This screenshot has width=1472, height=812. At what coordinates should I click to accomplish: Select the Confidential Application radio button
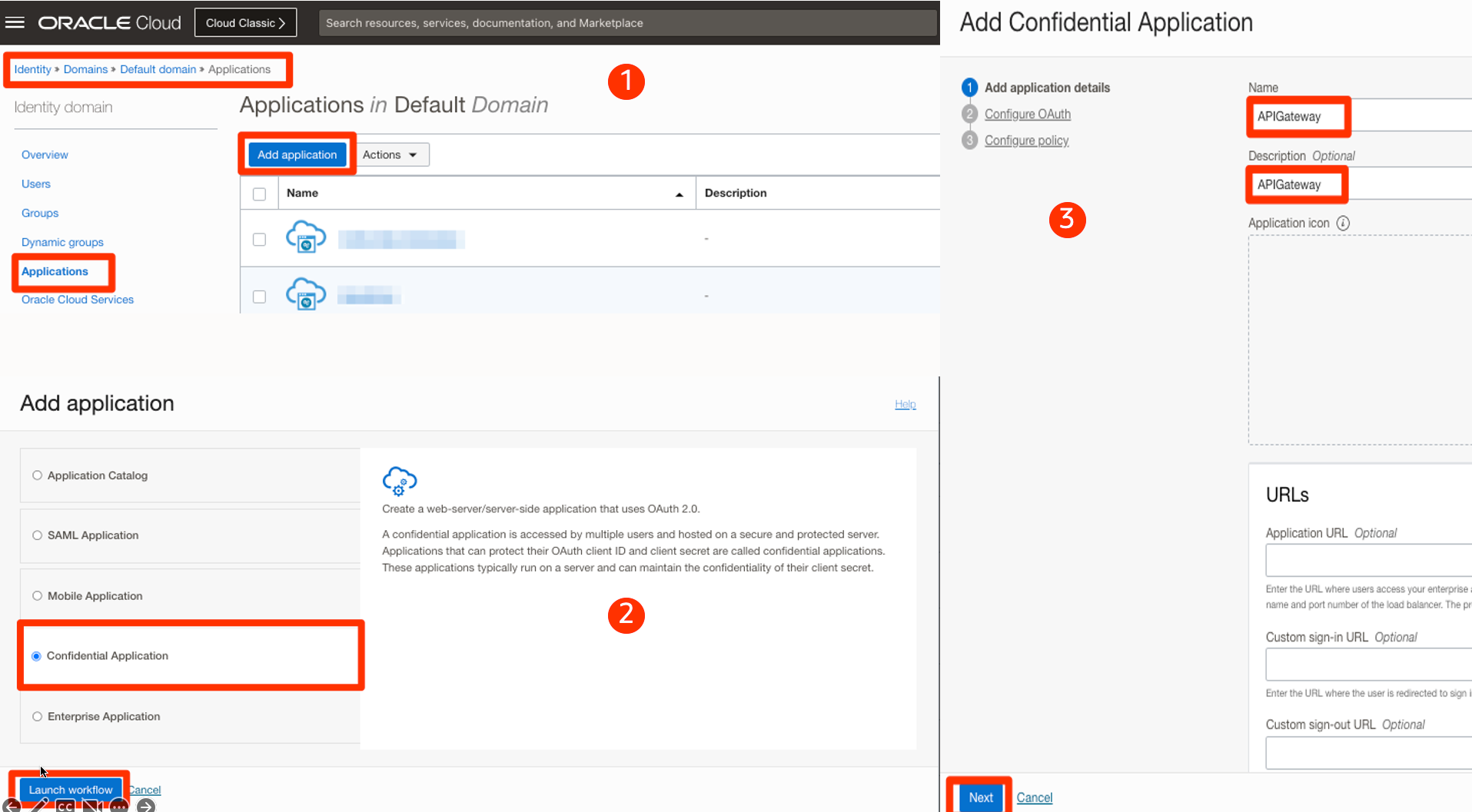37,656
